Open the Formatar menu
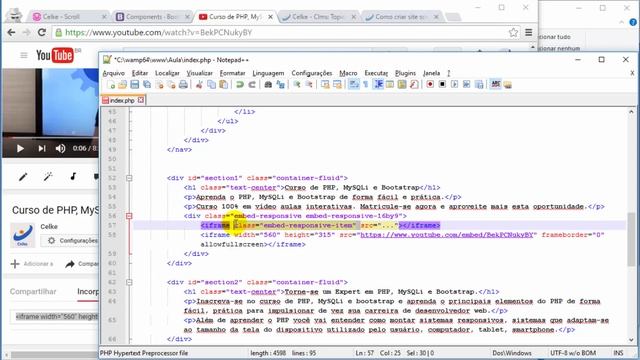 232,73
